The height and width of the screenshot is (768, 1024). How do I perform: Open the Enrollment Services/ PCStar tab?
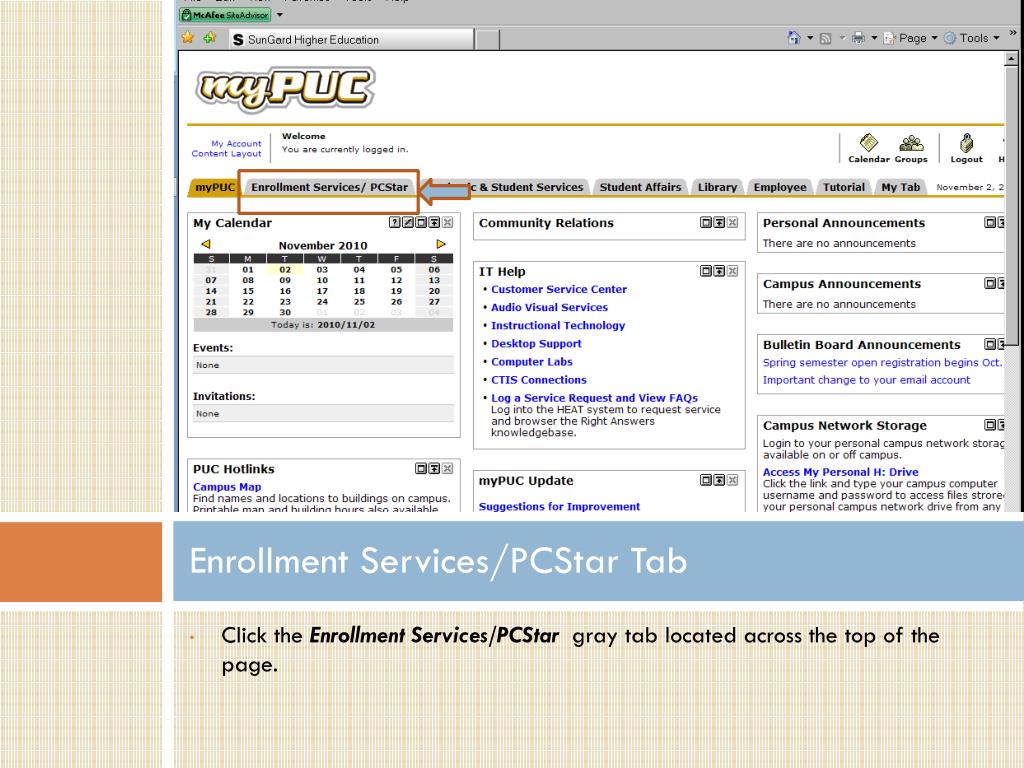pos(329,187)
